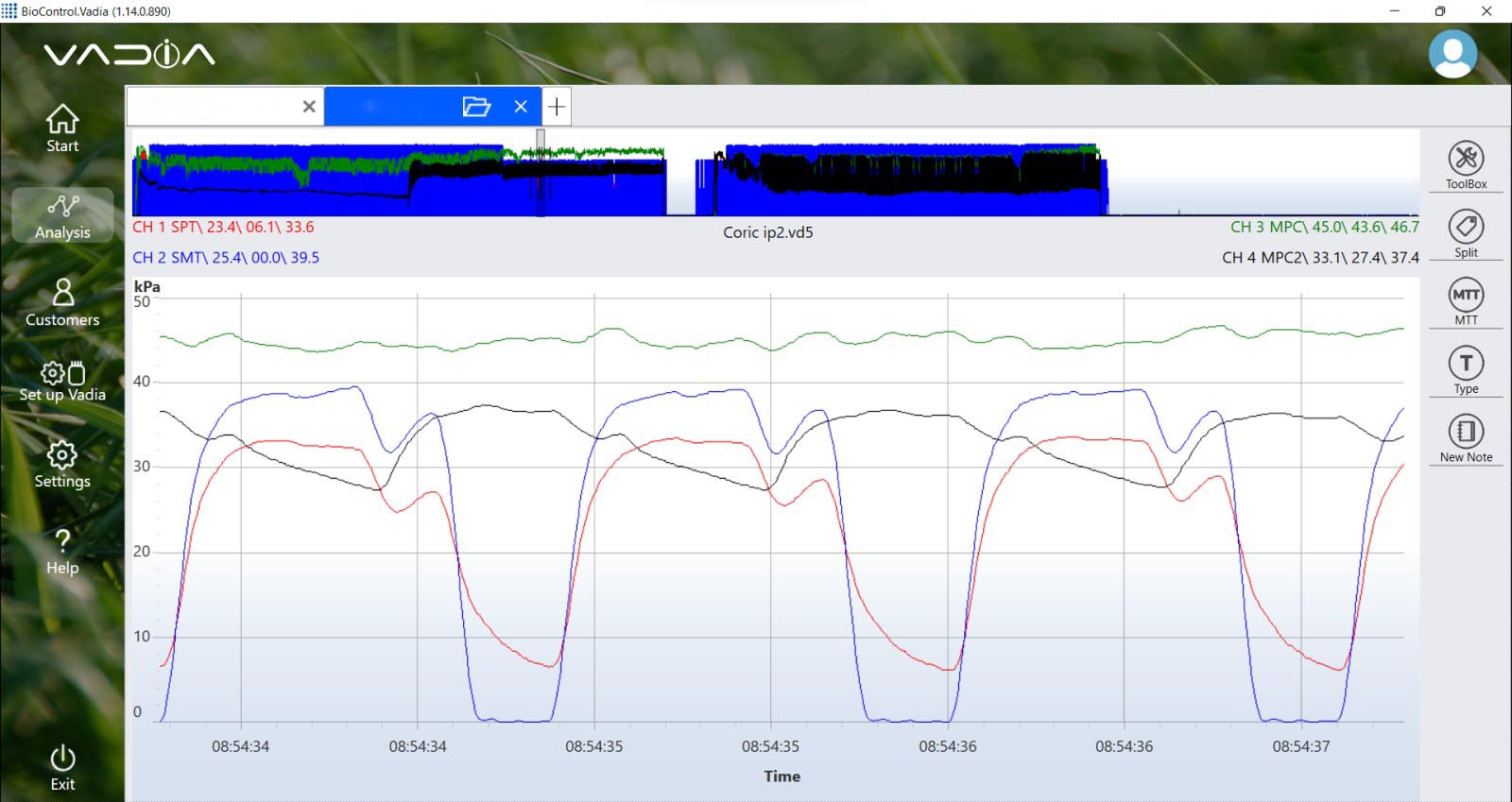Click the Type tool
This screenshot has height=802, width=1512.
pos(1466,369)
